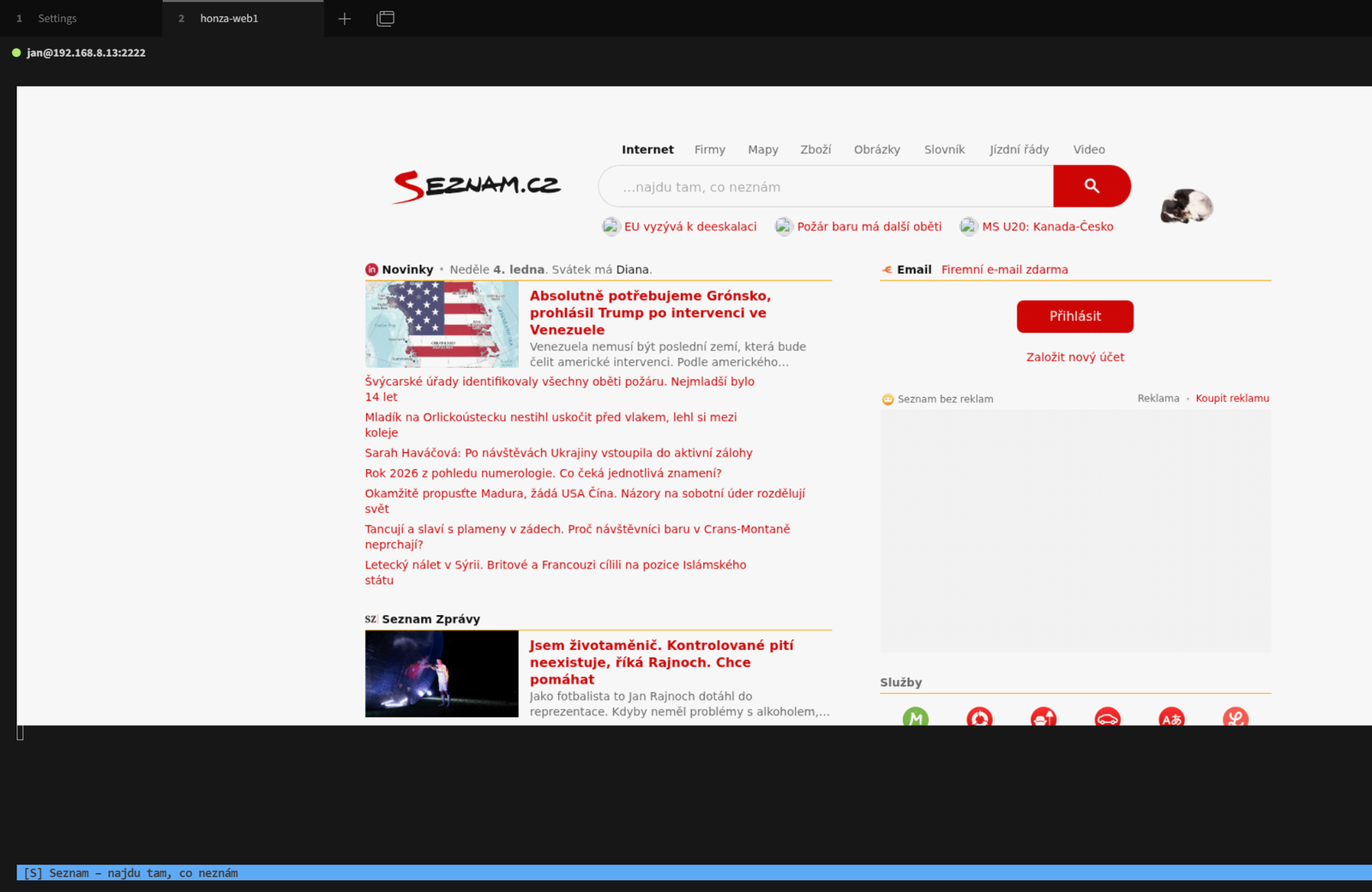Select the Video search category
Screen dimensions: 1372x892
(1089, 149)
